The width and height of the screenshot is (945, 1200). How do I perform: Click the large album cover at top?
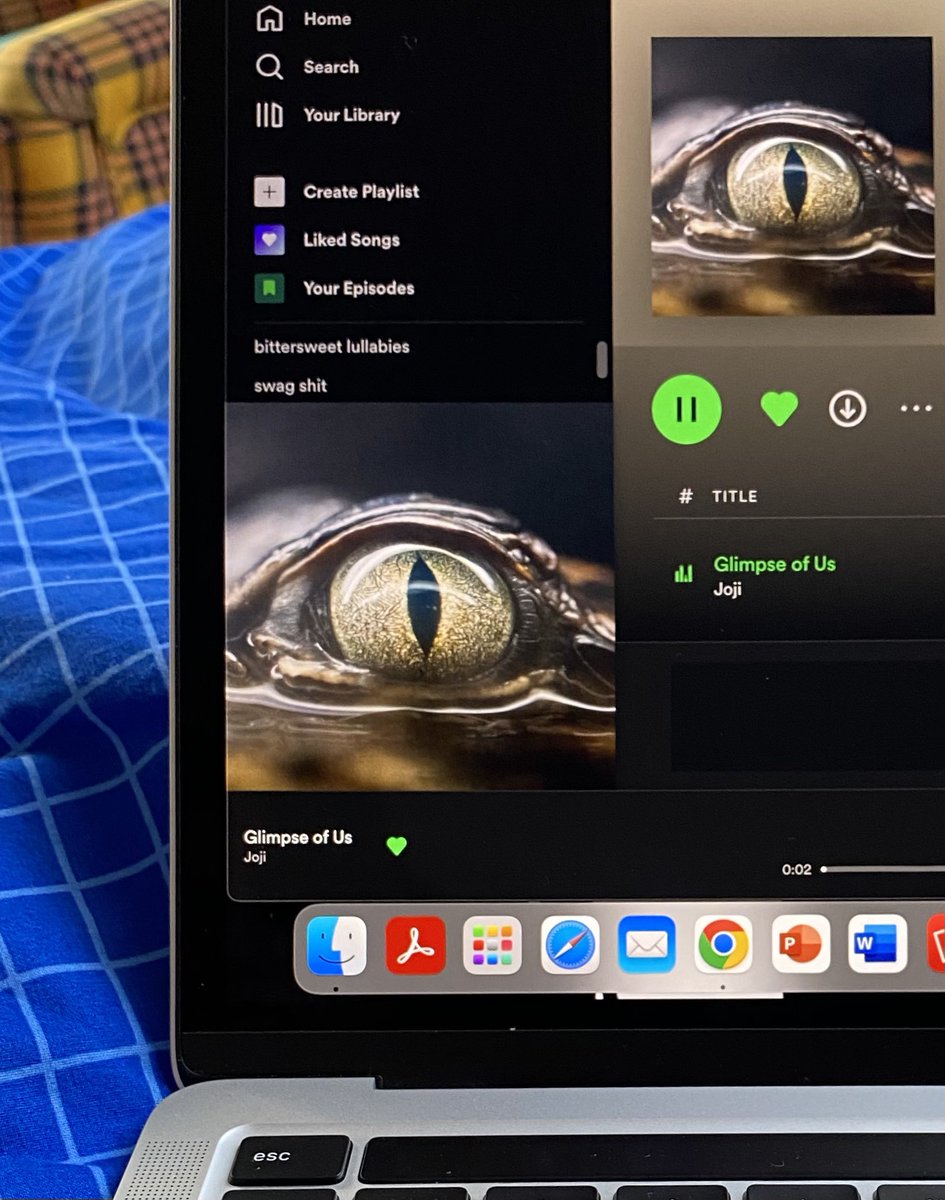pos(792,177)
